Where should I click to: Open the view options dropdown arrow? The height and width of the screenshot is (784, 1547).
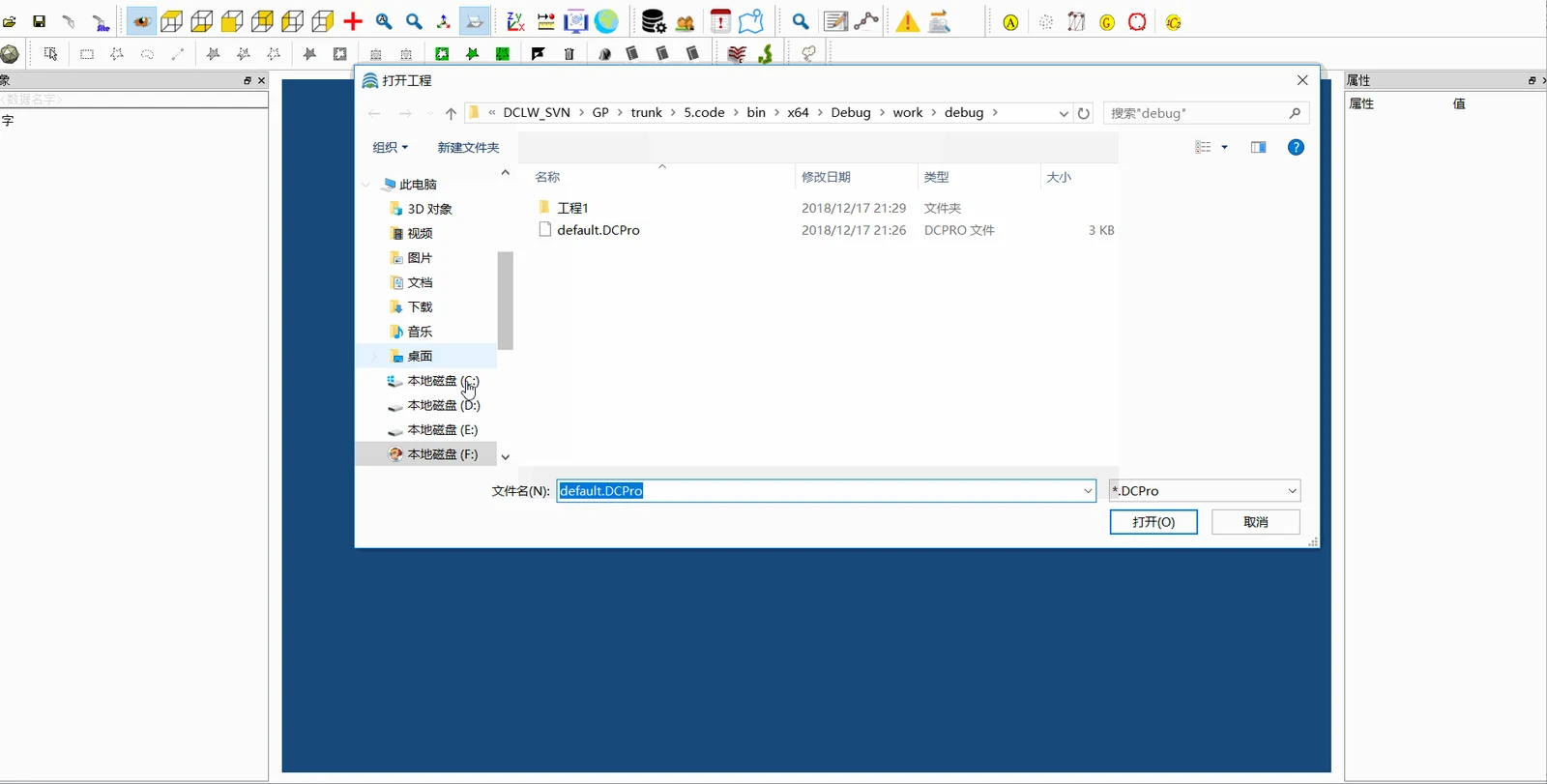[x=1224, y=147]
